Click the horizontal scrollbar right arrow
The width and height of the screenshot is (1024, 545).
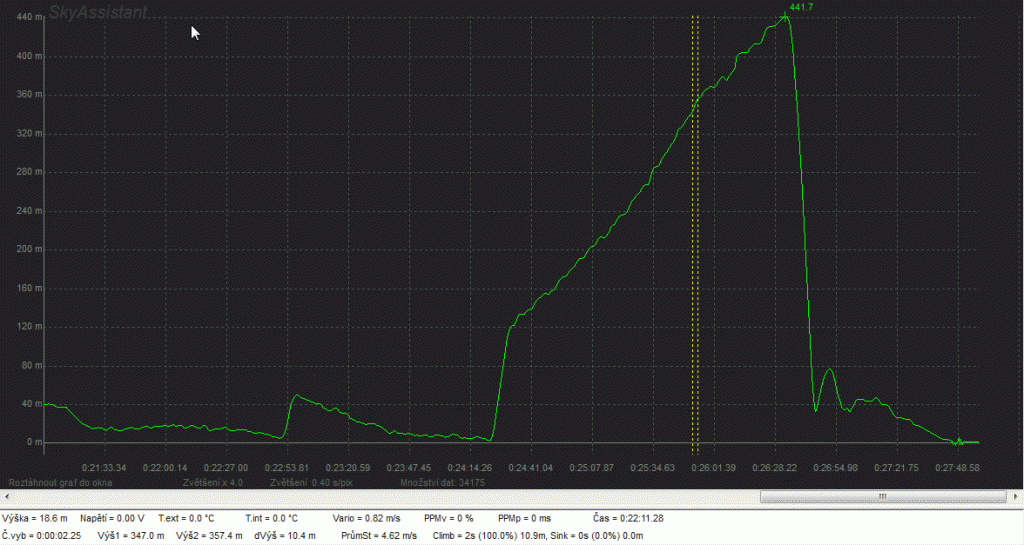point(1016,497)
